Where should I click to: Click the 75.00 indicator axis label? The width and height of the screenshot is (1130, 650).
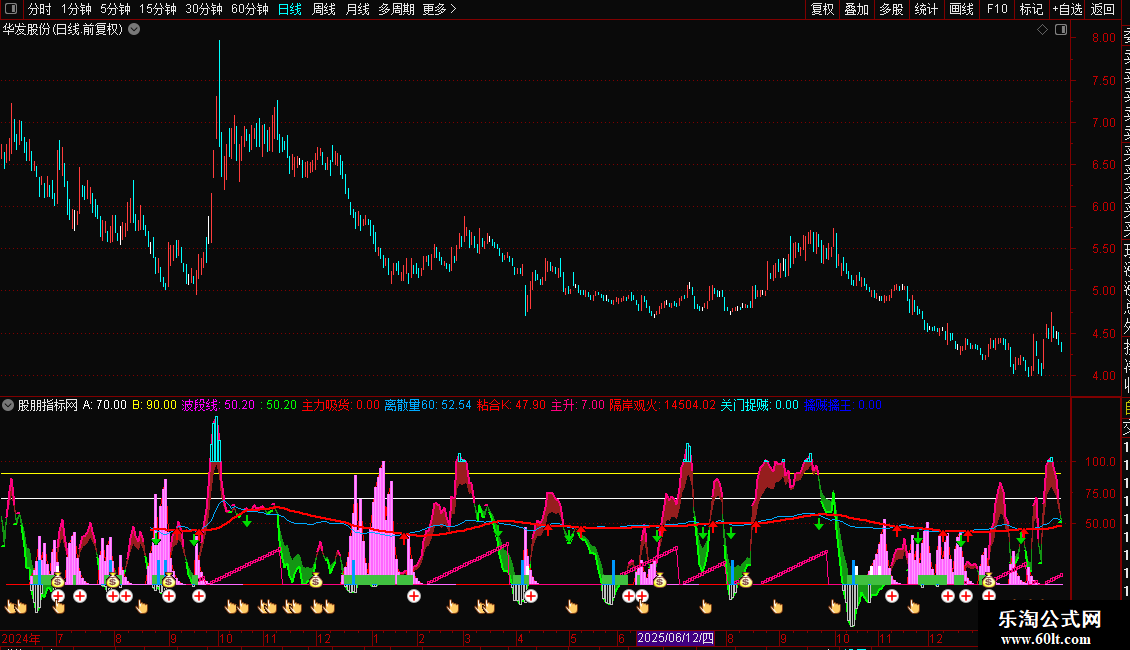[x=1100, y=494]
